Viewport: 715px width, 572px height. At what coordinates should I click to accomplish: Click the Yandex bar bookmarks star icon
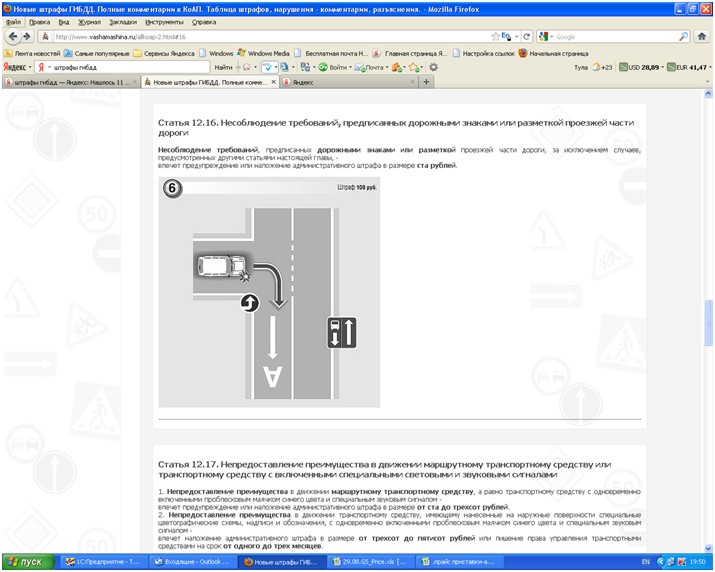coord(413,67)
